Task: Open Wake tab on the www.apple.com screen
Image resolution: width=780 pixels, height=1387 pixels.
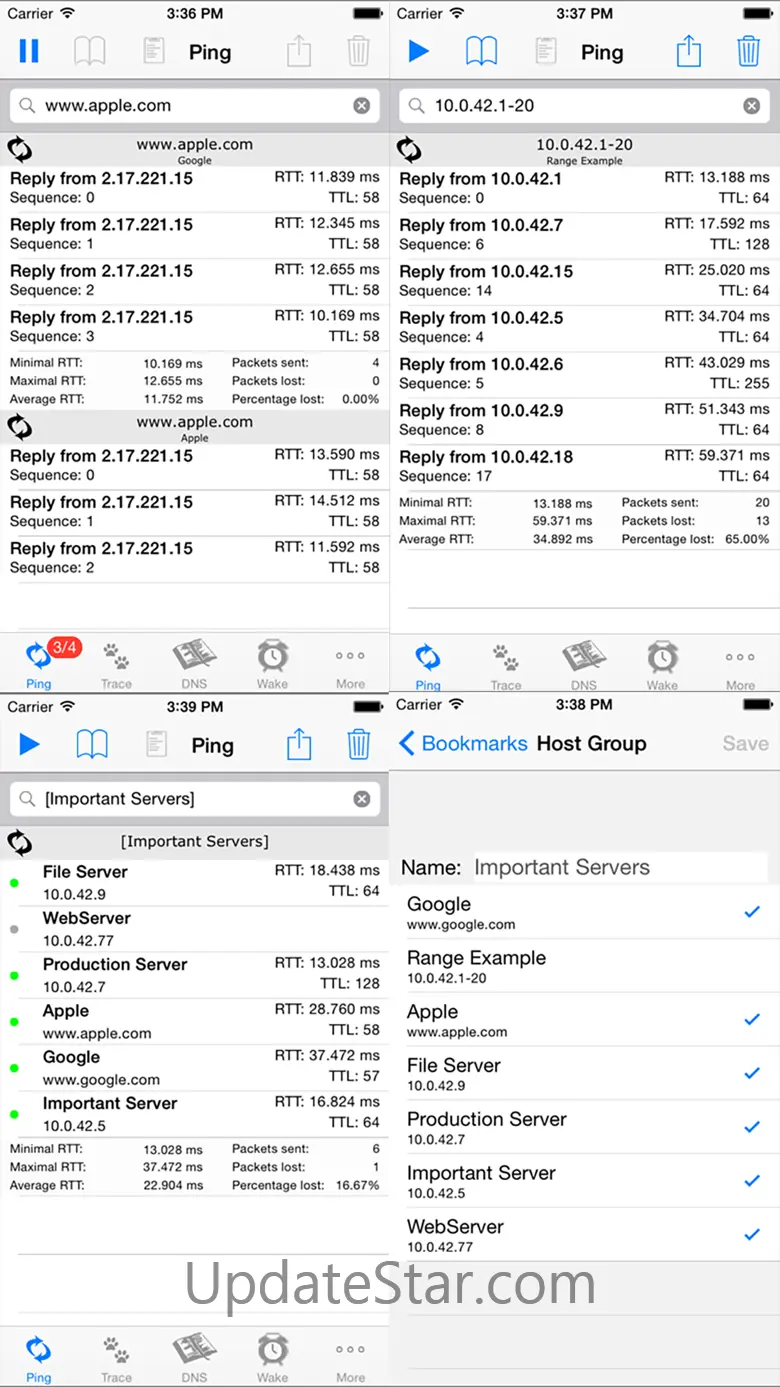Action: click(272, 664)
